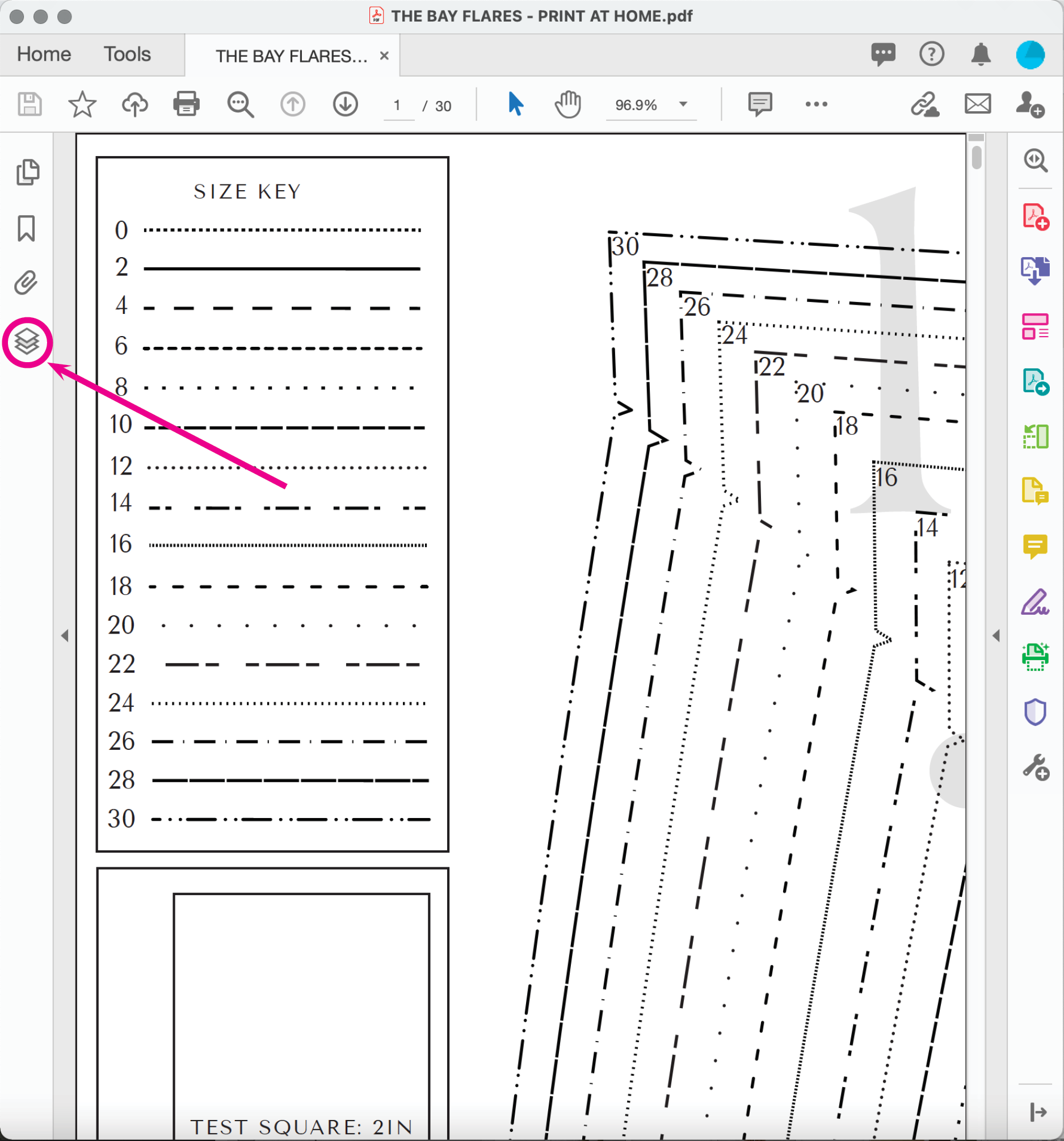Click the Save file icon

[x=30, y=104]
